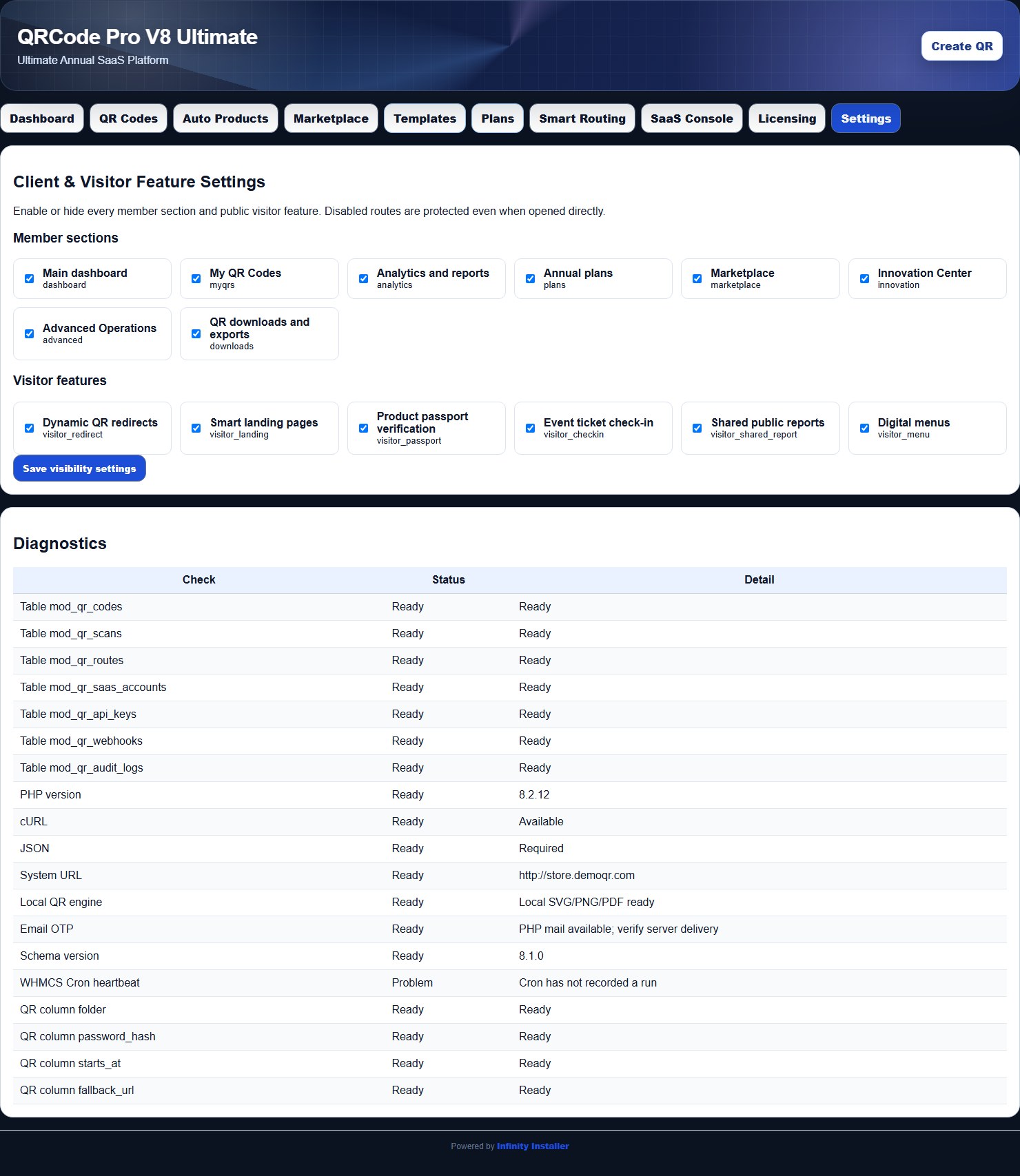The image size is (1020, 1176).
Task: Select the Settings tab
Action: [866, 118]
